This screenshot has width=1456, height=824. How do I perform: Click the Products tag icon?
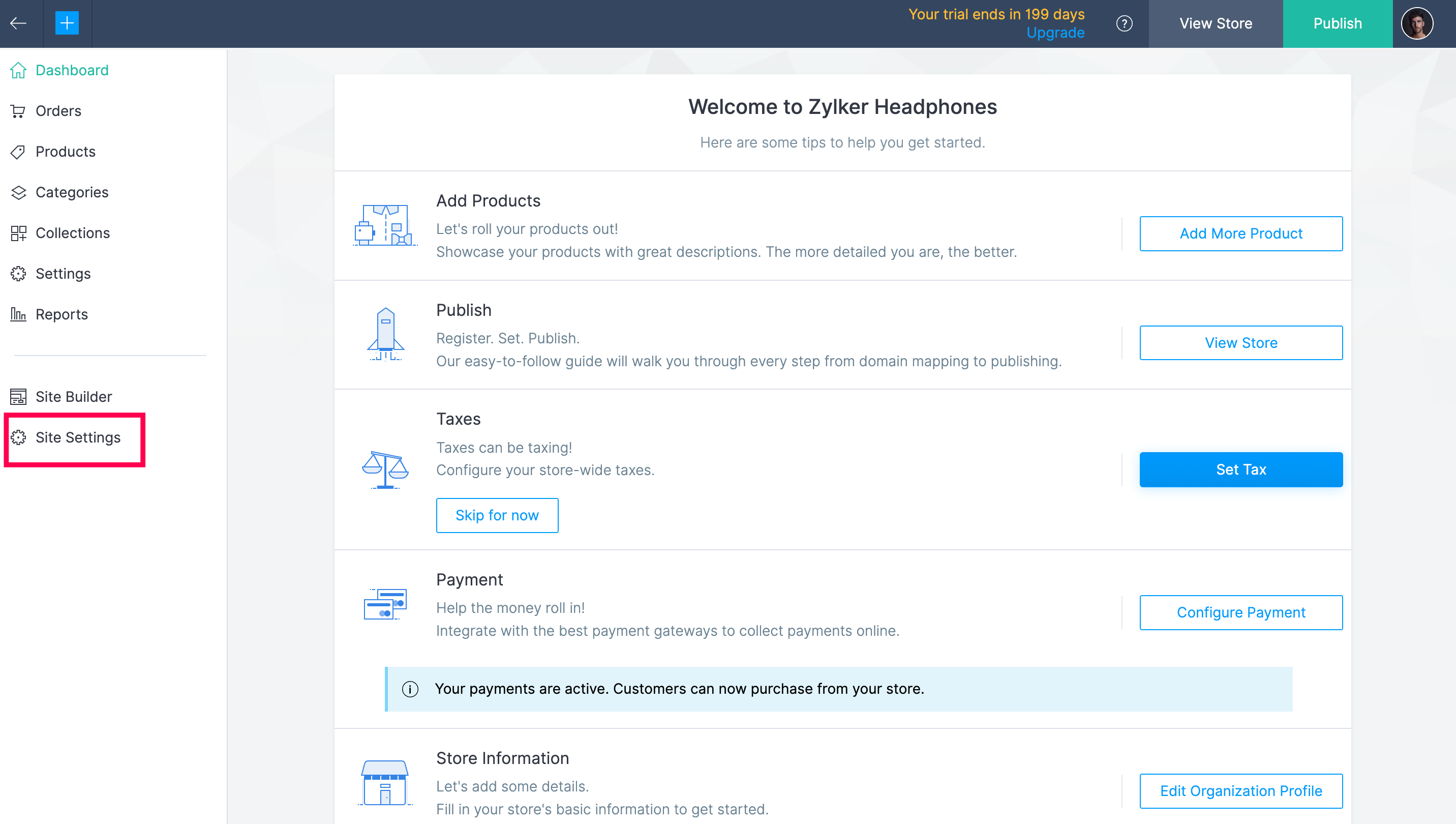[x=18, y=152]
